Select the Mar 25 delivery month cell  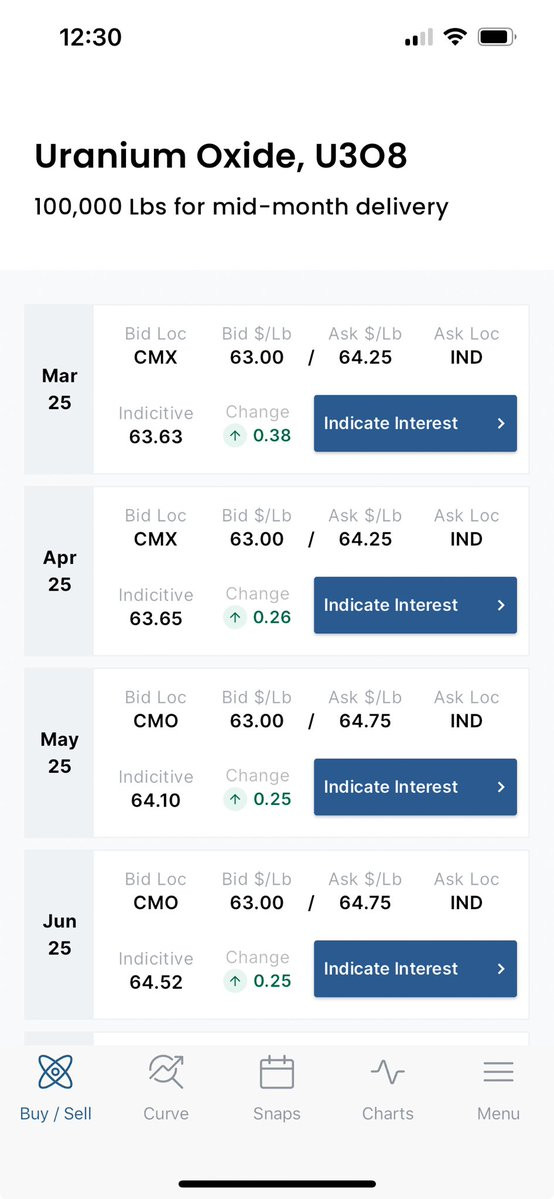pyautogui.click(x=59, y=389)
